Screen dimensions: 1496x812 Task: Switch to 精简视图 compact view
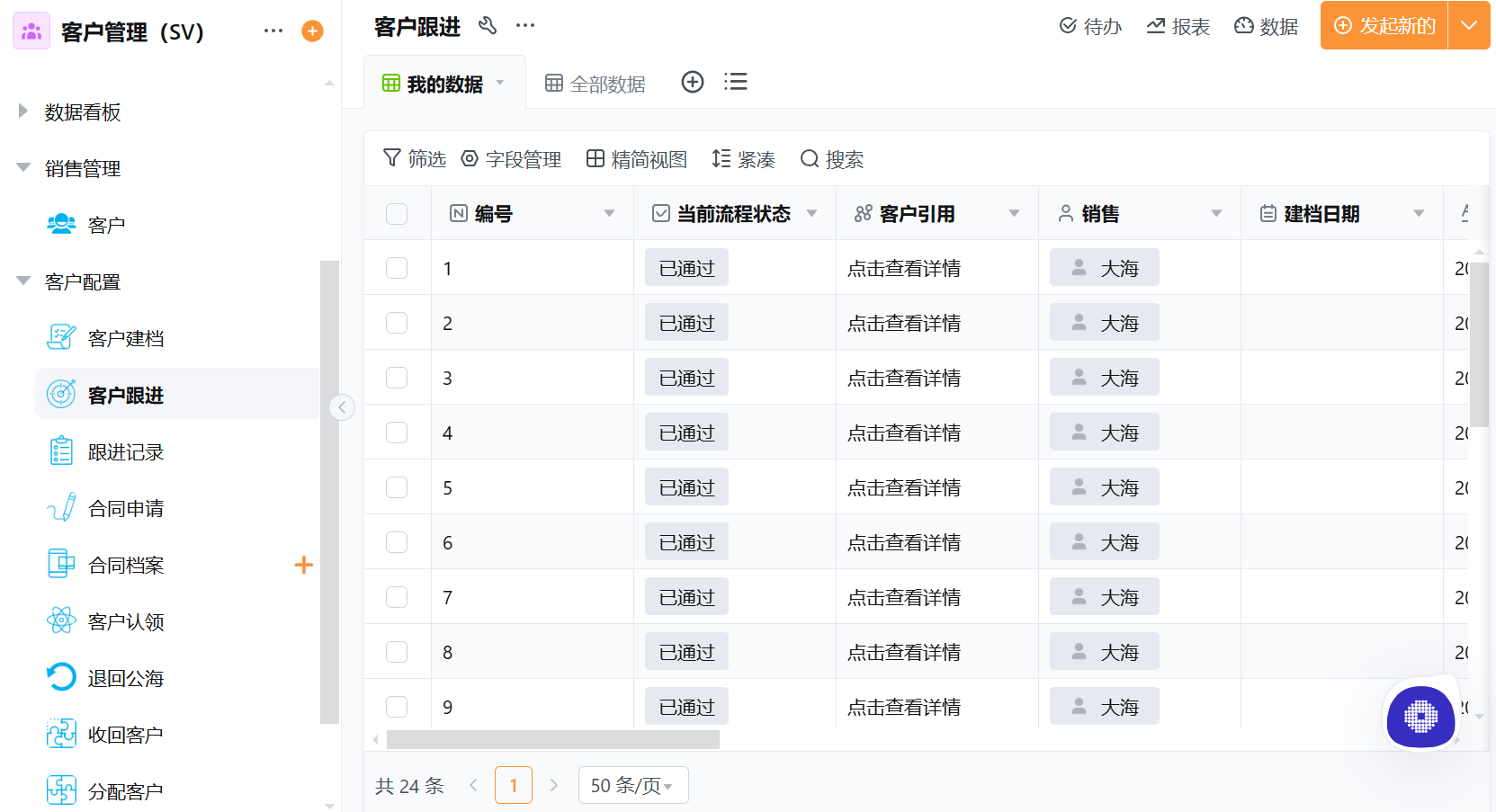click(x=635, y=159)
